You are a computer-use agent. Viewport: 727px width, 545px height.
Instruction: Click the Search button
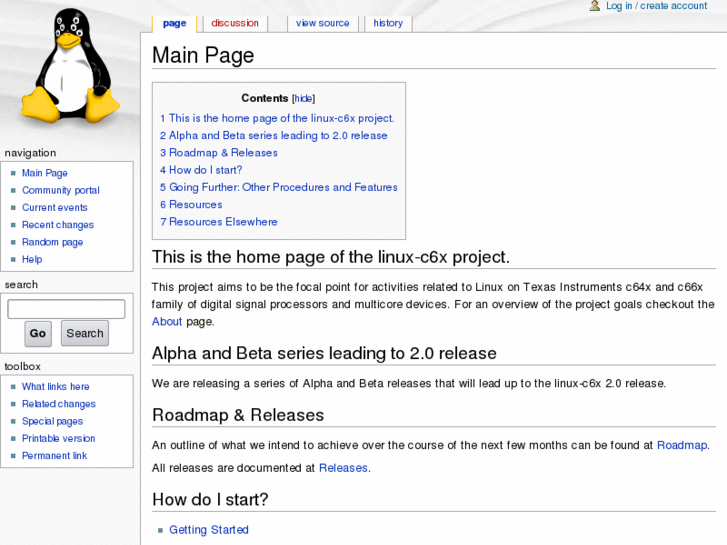click(x=85, y=333)
